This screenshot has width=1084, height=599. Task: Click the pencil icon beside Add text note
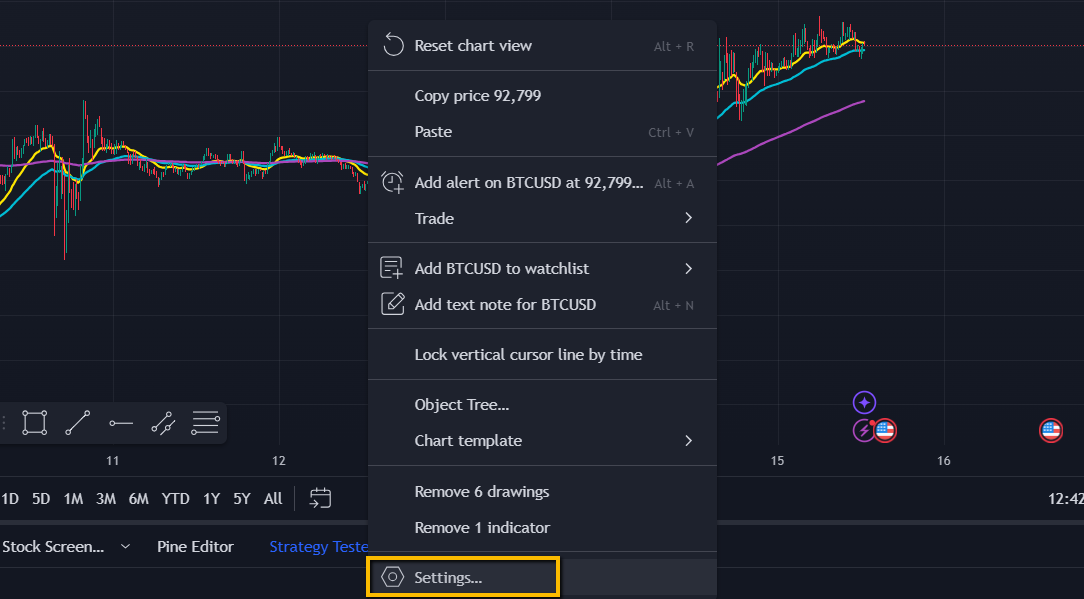(x=392, y=304)
